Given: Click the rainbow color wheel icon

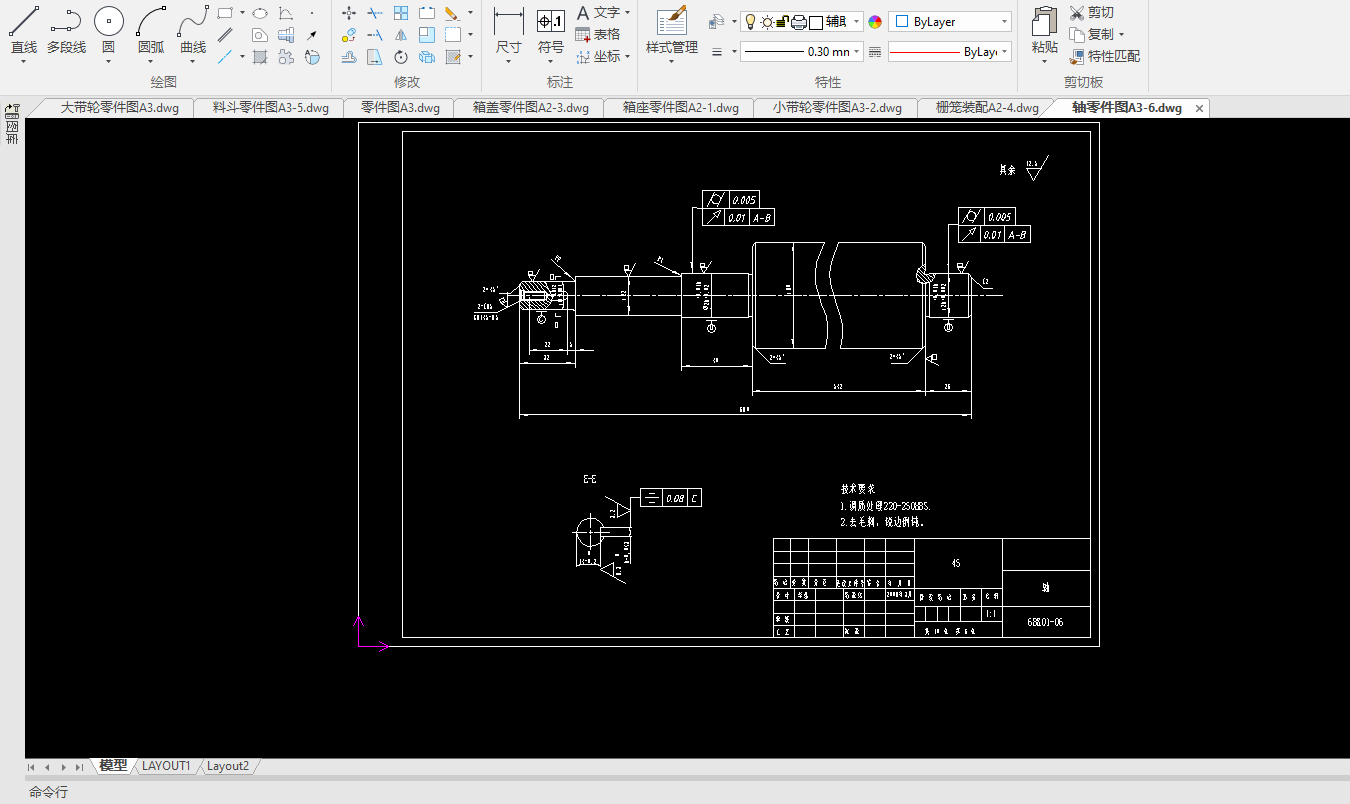Looking at the screenshot, I should 875,22.
